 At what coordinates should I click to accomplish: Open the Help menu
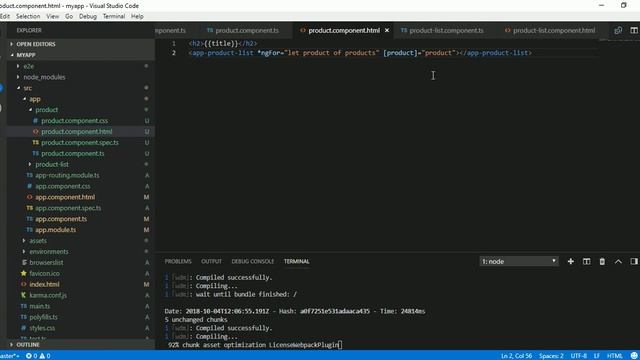pyautogui.click(x=137, y=16)
